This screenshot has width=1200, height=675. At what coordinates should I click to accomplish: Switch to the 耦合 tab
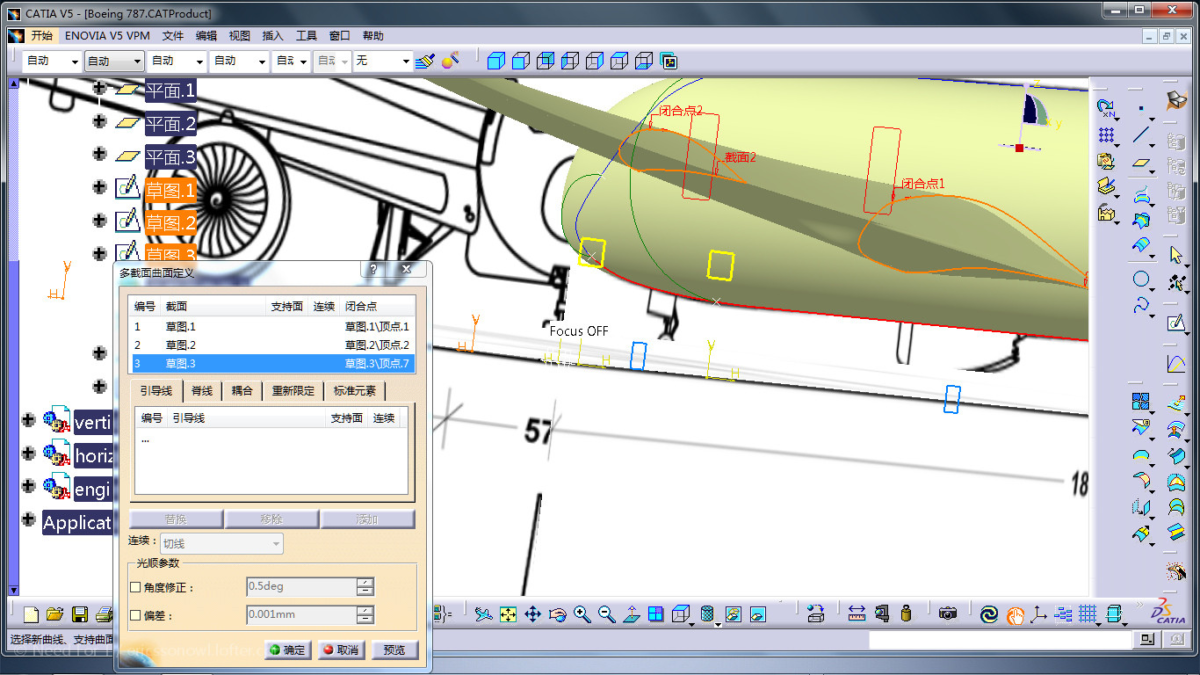point(242,391)
